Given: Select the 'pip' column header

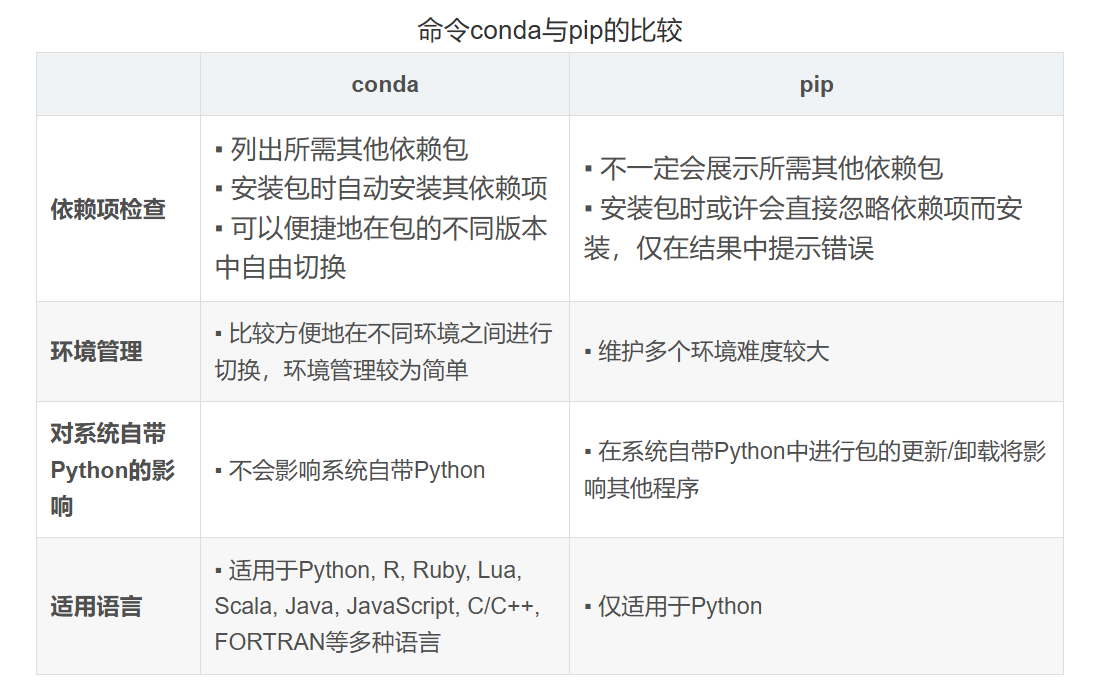Looking at the screenshot, I should 816,85.
